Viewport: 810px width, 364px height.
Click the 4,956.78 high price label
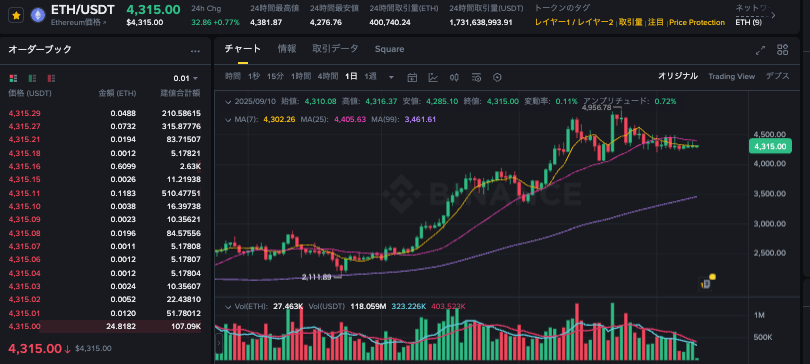pos(596,107)
